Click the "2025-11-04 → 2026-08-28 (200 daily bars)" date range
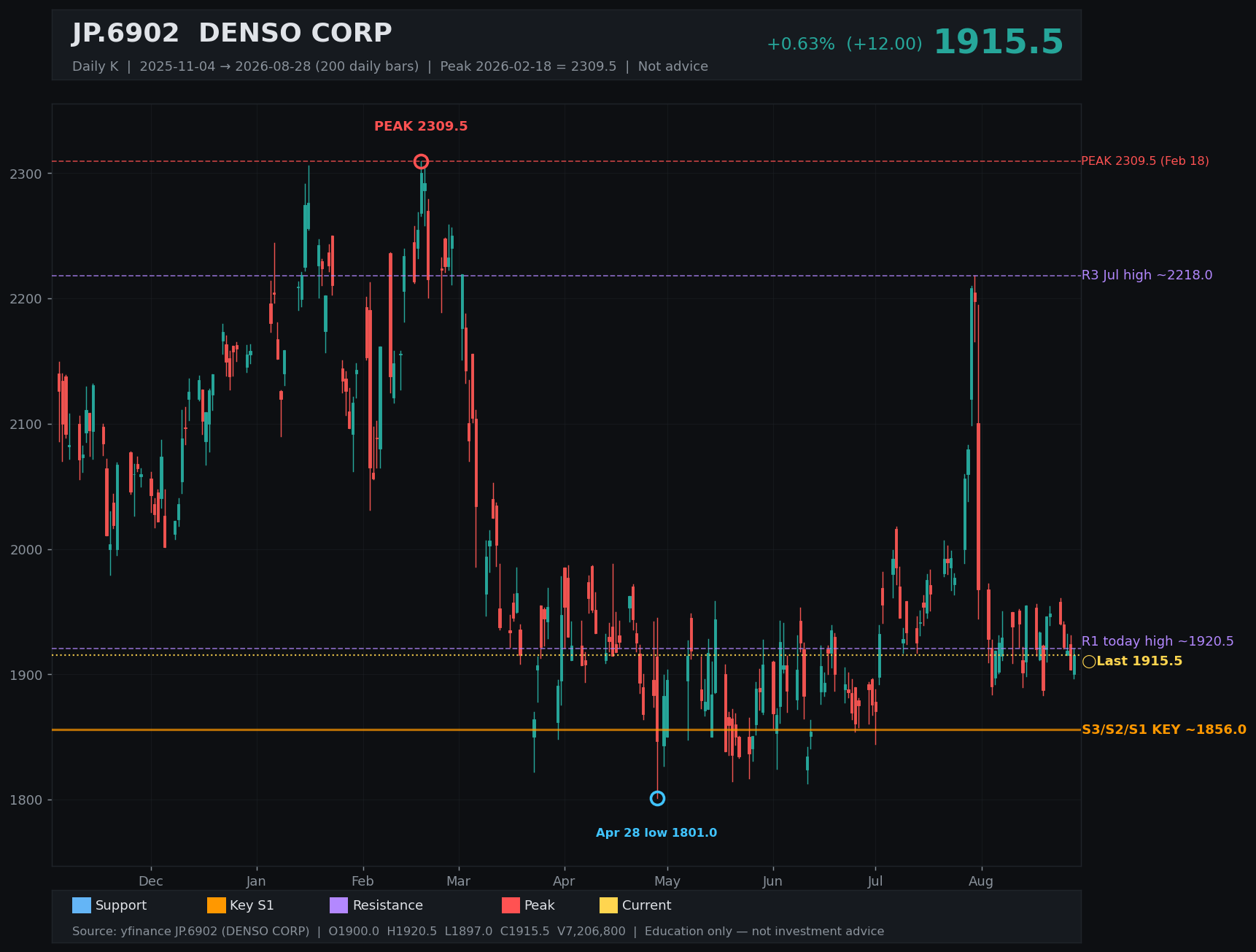Viewport: 1256px width, 952px height. [279, 66]
